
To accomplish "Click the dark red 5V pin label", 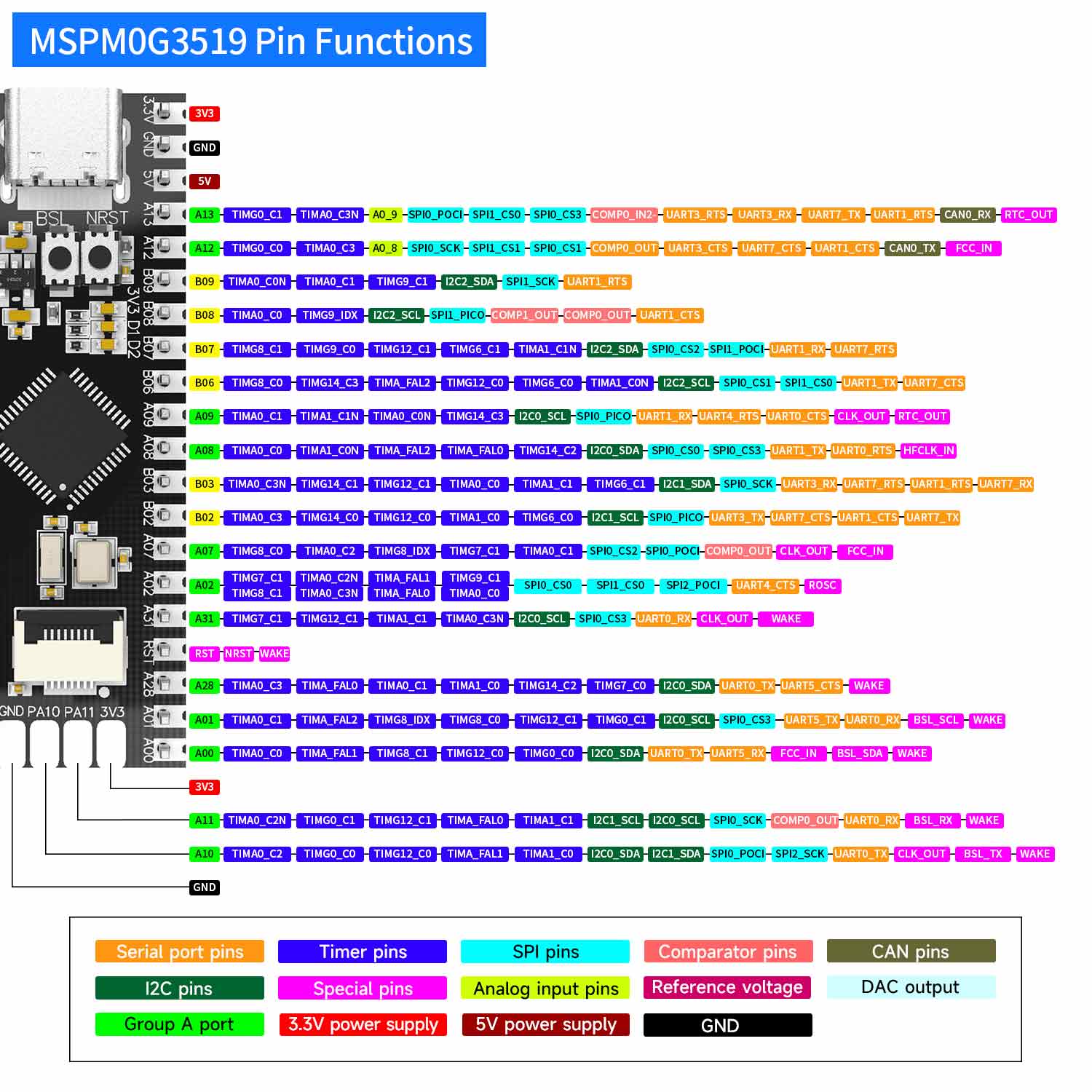I will [x=205, y=181].
